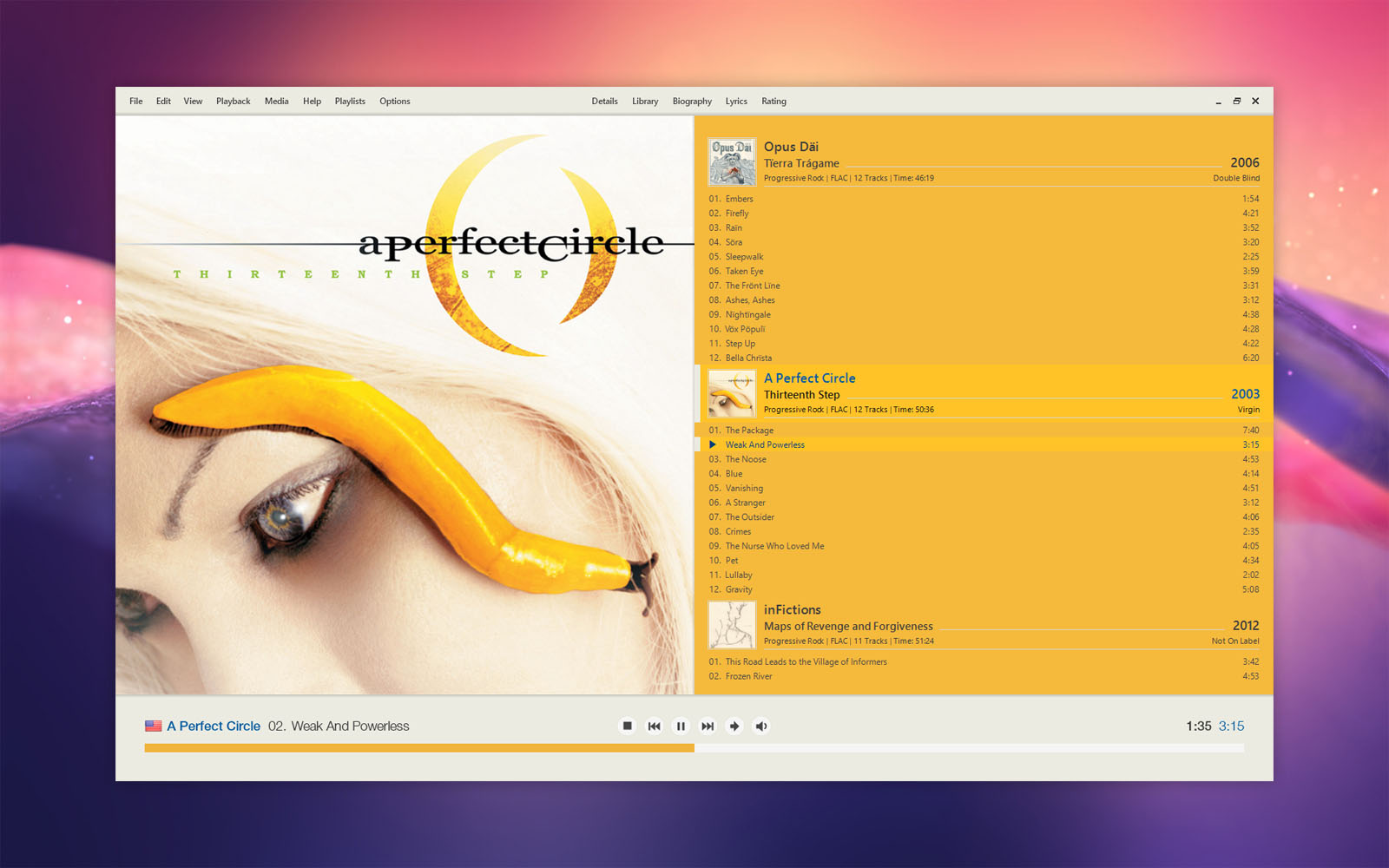Select track 12. Gravity
Viewport: 1389px width, 868px height.
(984, 589)
